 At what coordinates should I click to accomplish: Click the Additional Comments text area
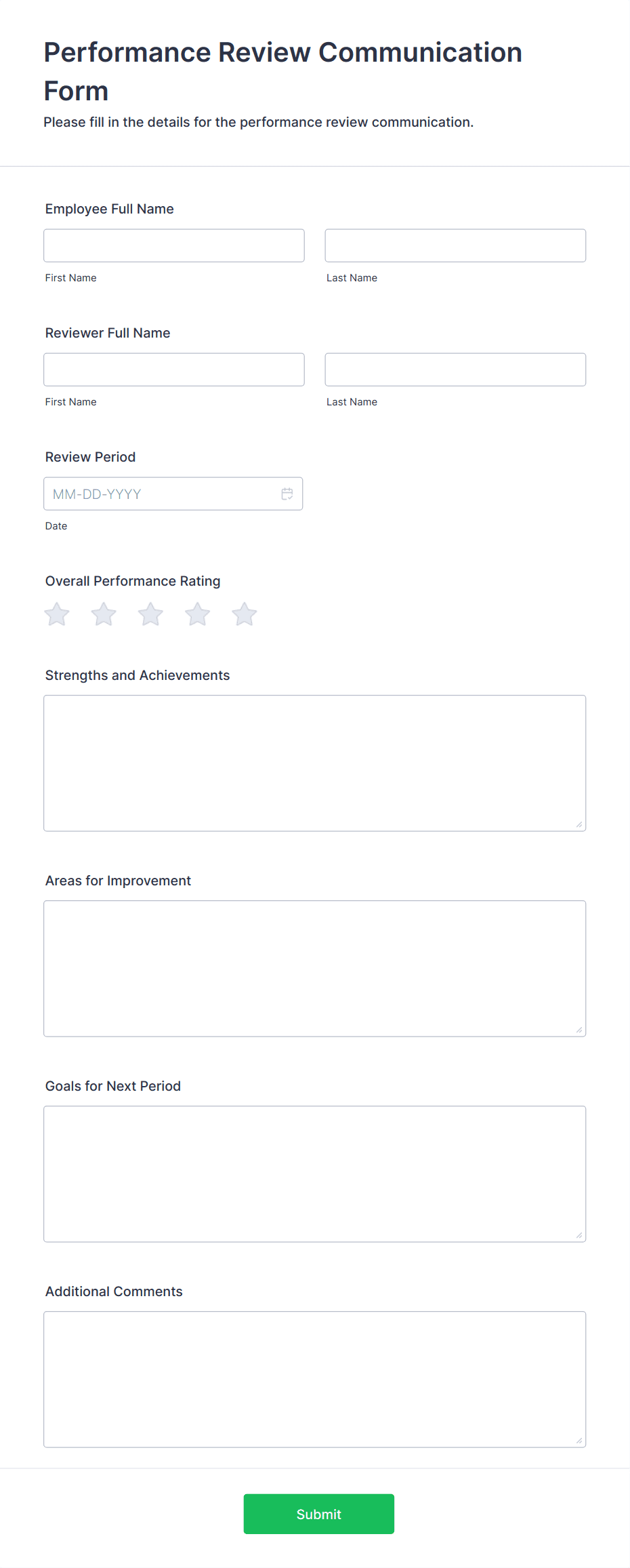click(315, 1380)
